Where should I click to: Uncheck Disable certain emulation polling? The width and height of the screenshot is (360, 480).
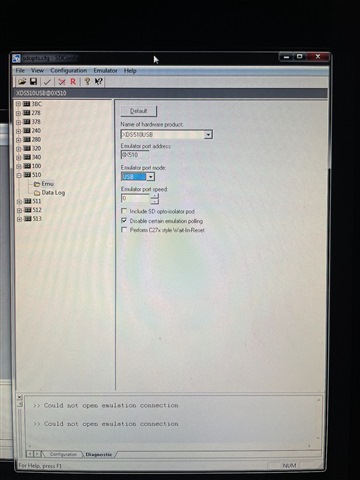[x=124, y=221]
